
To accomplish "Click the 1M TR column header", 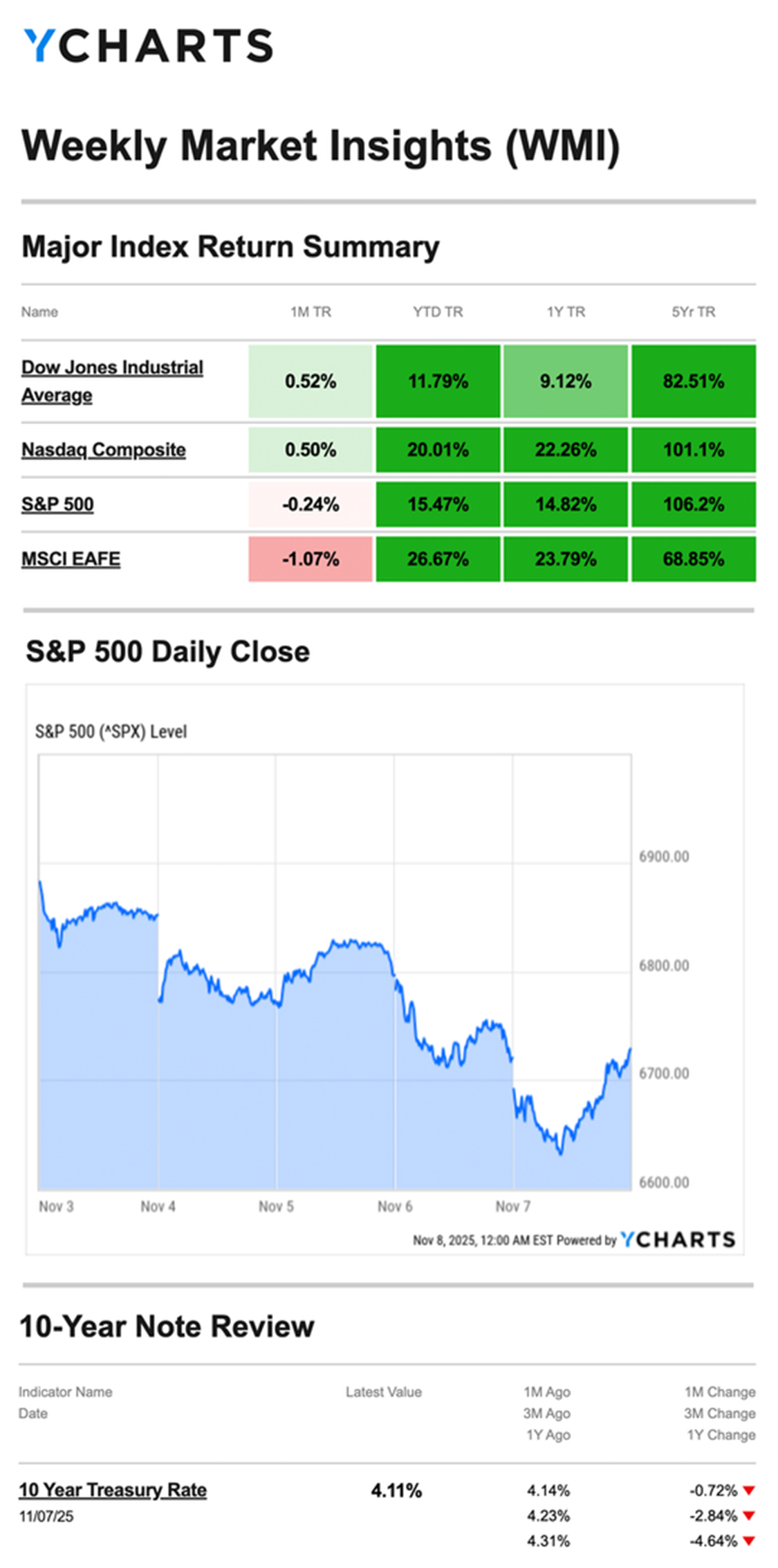I will (x=311, y=312).
